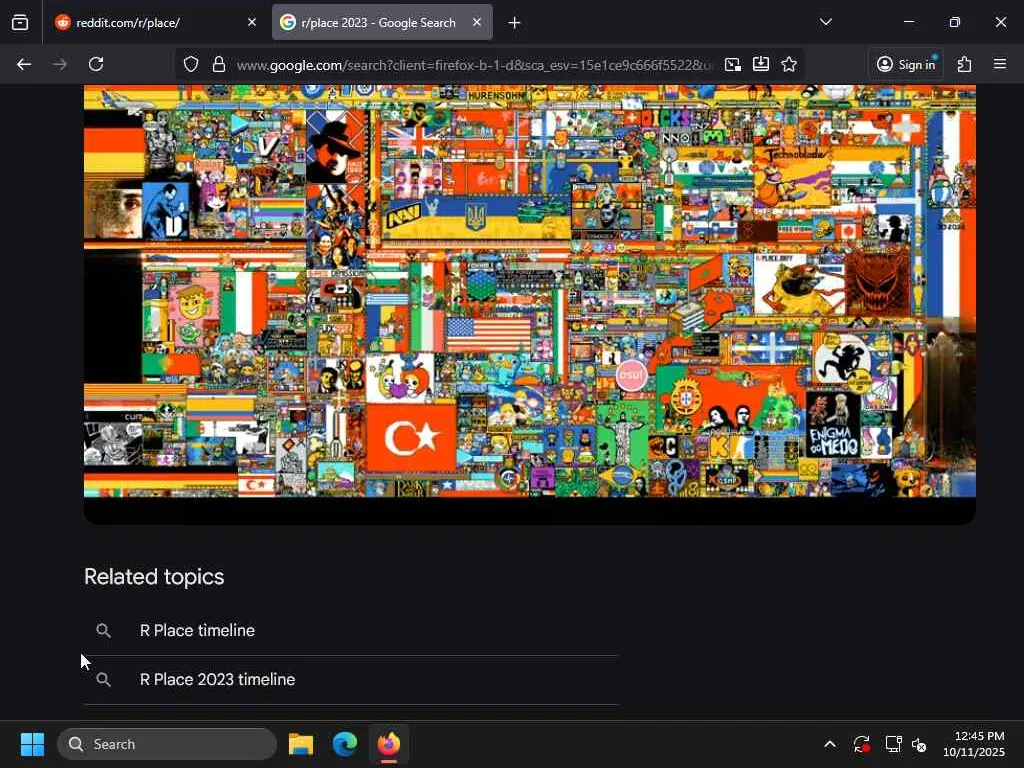
Task: Click the search icon beside R Place 2023 timeline
Action: pos(103,679)
